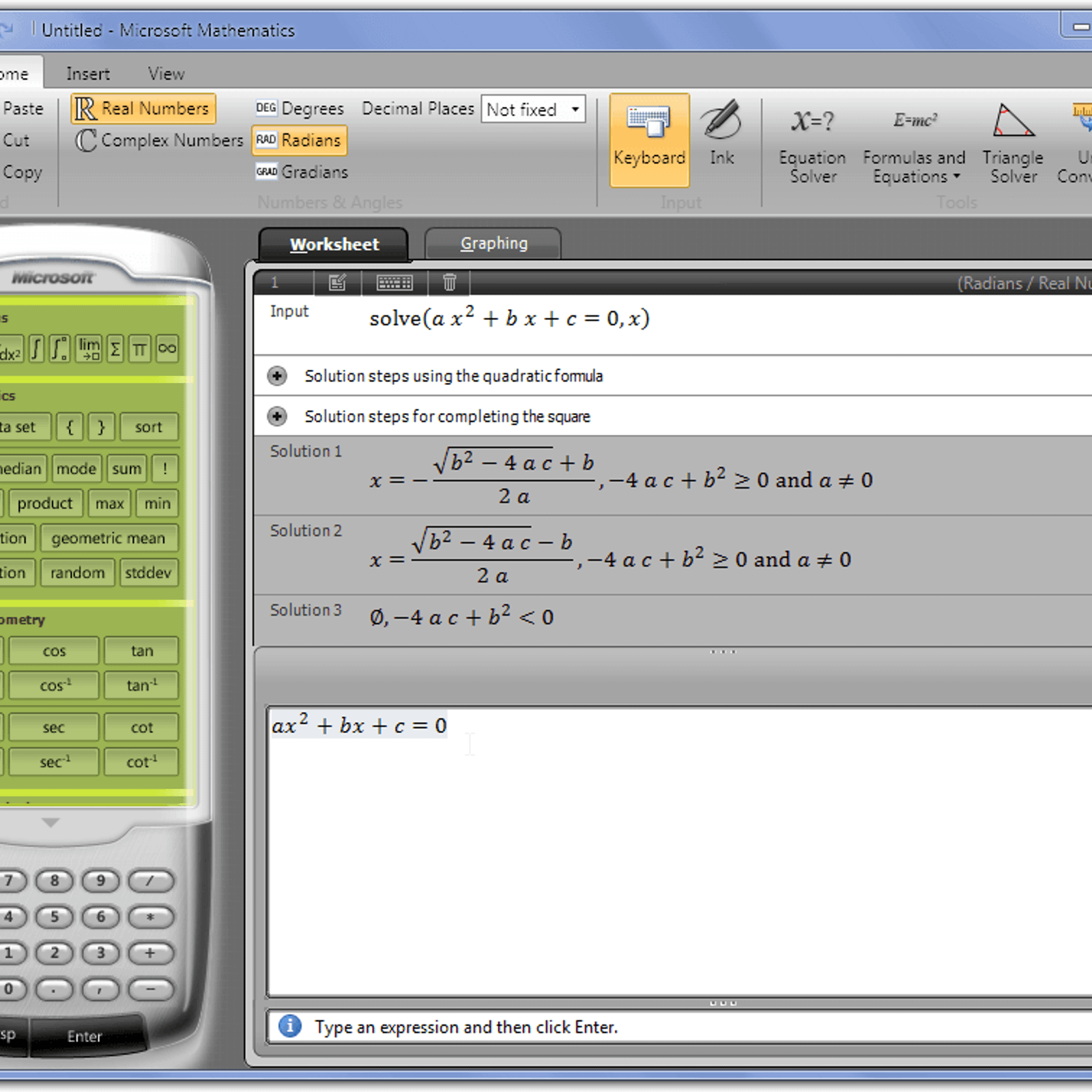Screen dimensions: 1092x1092
Task: Insert the inverse secant function
Action: [x=54, y=762]
